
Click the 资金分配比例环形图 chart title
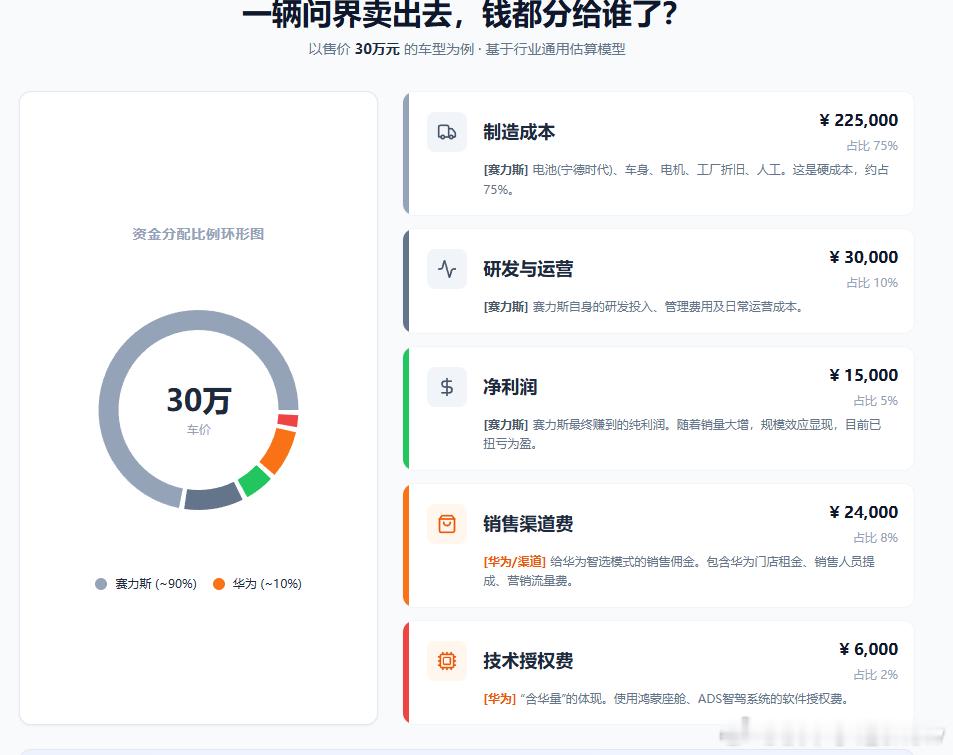pyautogui.click(x=198, y=234)
